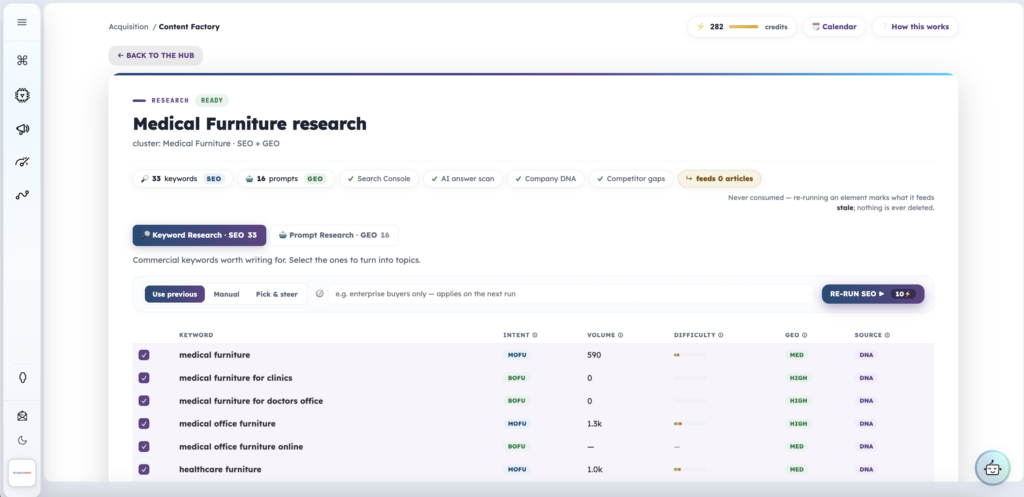Screen dimensions: 1024x497
Task: Click the 'feeds 0 articles' chip
Action: (719, 178)
